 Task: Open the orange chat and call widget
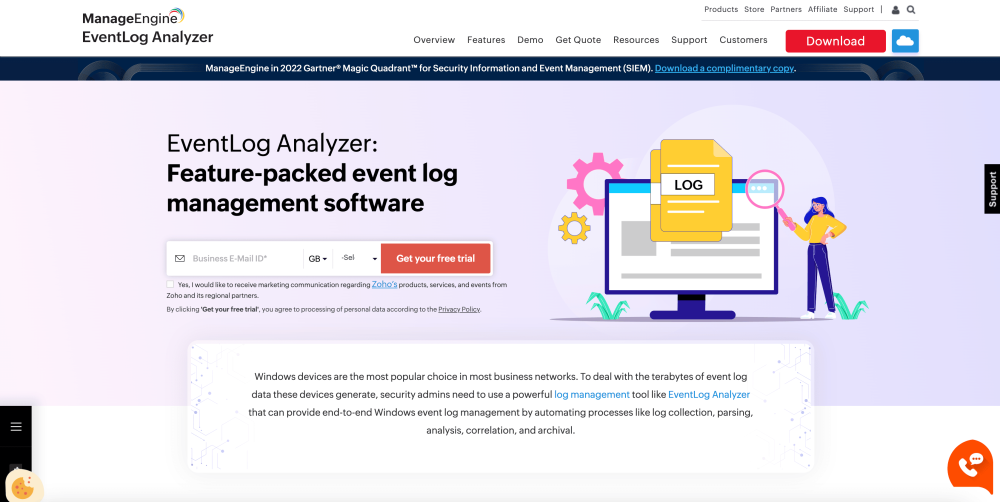970,468
